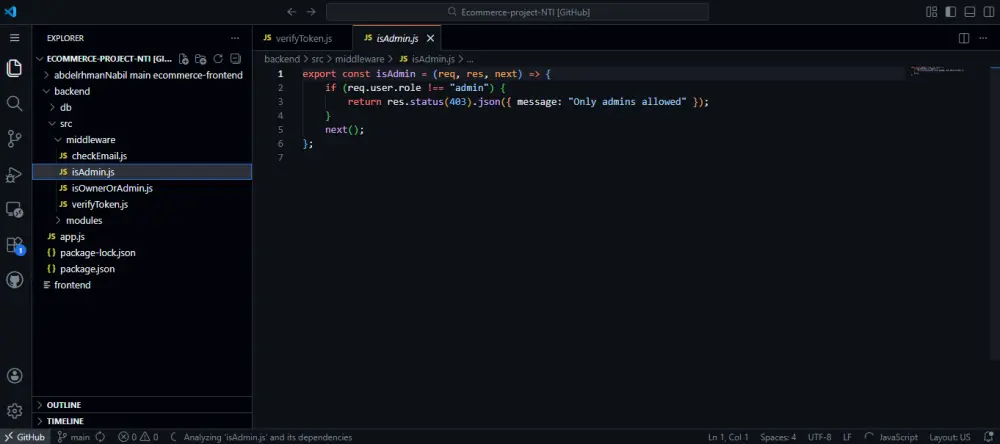
Task: Open the Accounts menu
Action: point(15,376)
